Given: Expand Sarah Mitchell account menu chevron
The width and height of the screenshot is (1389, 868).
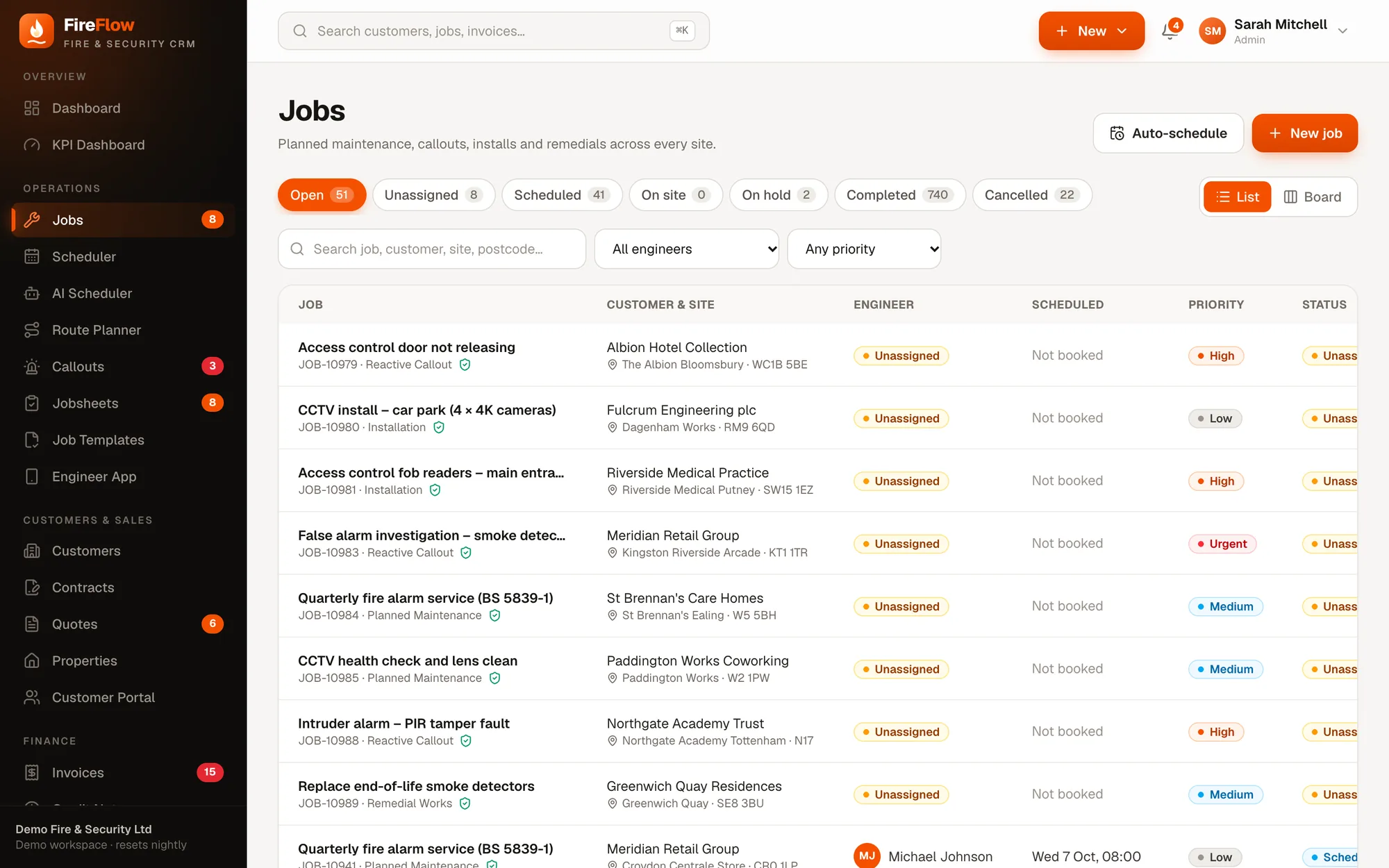Looking at the screenshot, I should (x=1342, y=31).
